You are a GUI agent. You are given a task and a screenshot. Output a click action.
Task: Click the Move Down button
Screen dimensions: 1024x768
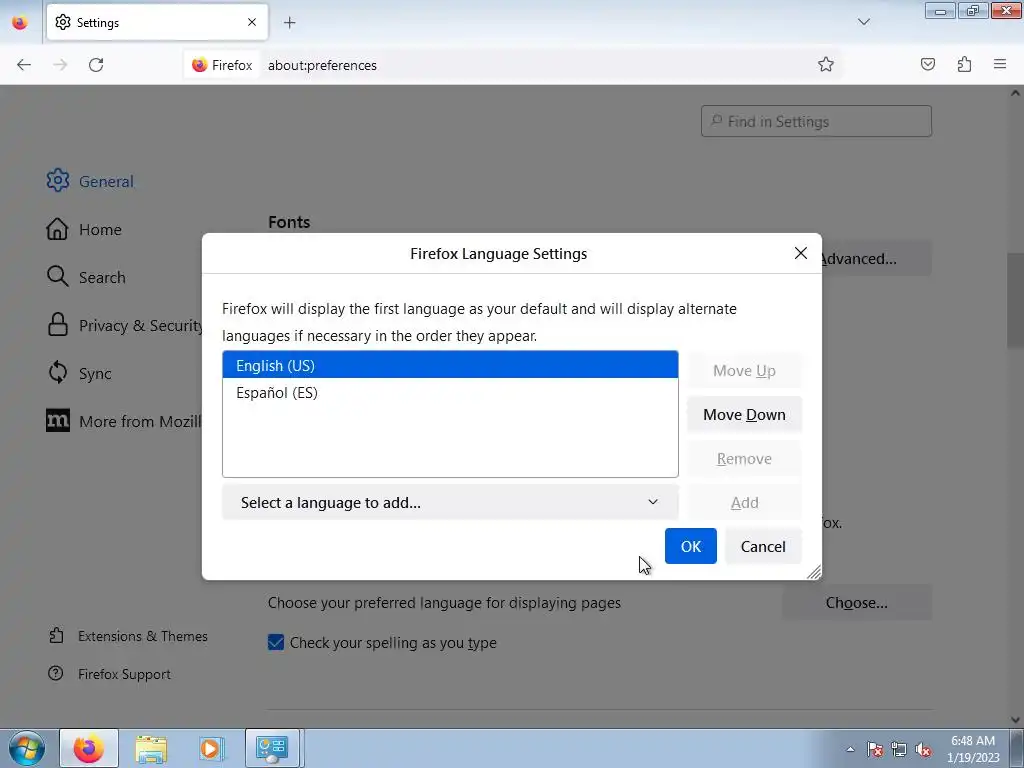[x=744, y=415]
